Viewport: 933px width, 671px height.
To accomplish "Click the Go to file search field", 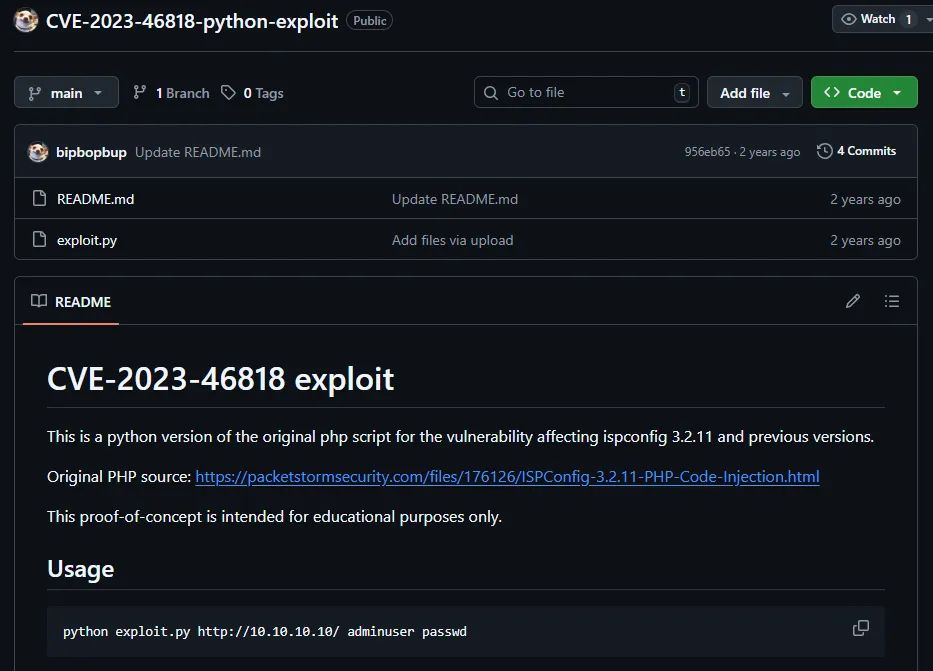I will 586,92.
